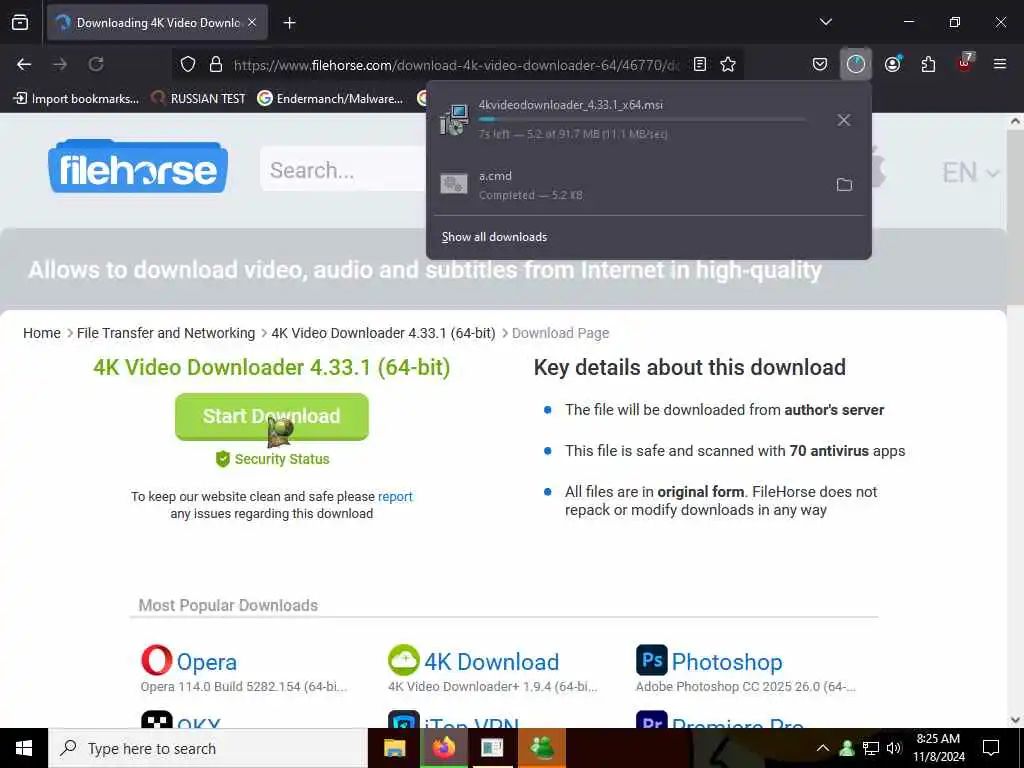The width and height of the screenshot is (1024, 768).
Task: Toggle the downloads progress toolbar icon
Action: pyautogui.click(x=856, y=64)
